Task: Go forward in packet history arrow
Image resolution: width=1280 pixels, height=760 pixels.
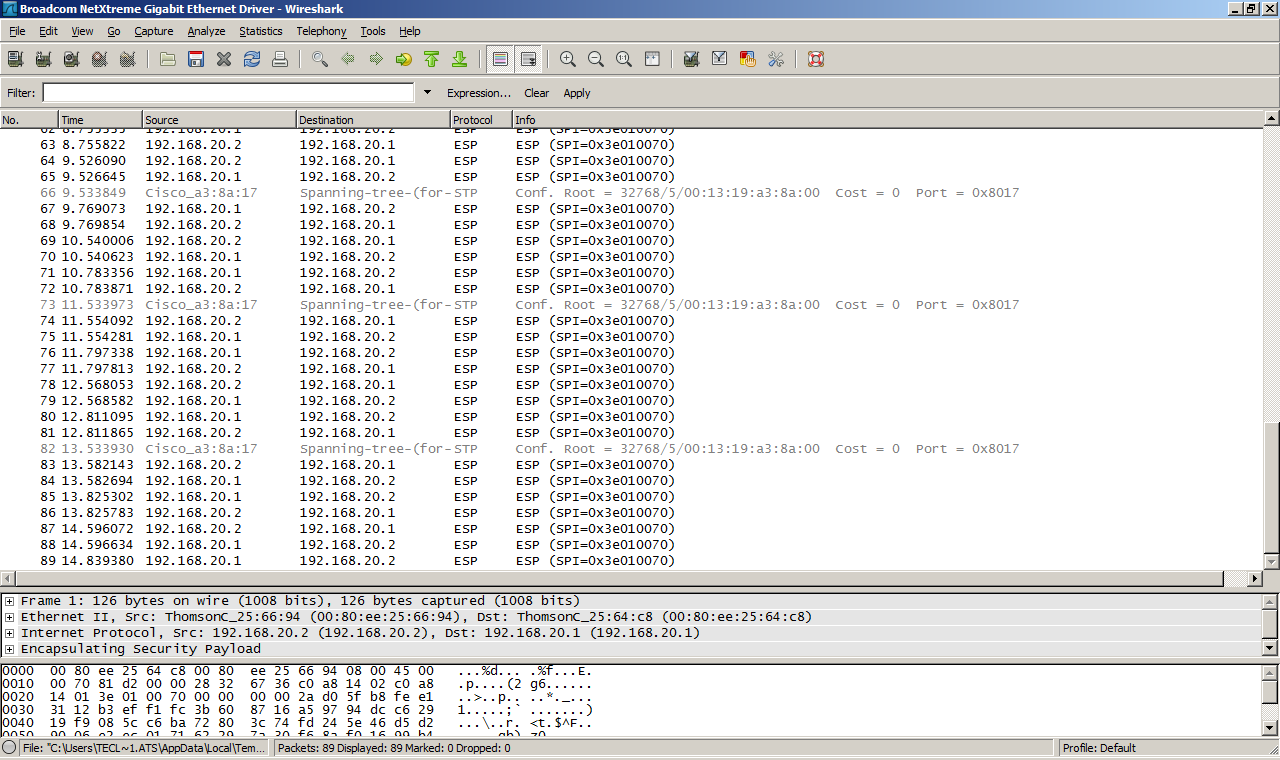Action: (x=376, y=59)
